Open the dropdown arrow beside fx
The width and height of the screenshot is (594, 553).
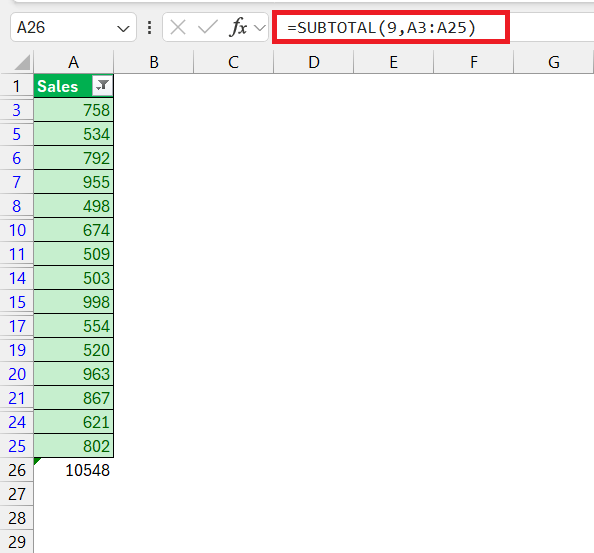260,28
